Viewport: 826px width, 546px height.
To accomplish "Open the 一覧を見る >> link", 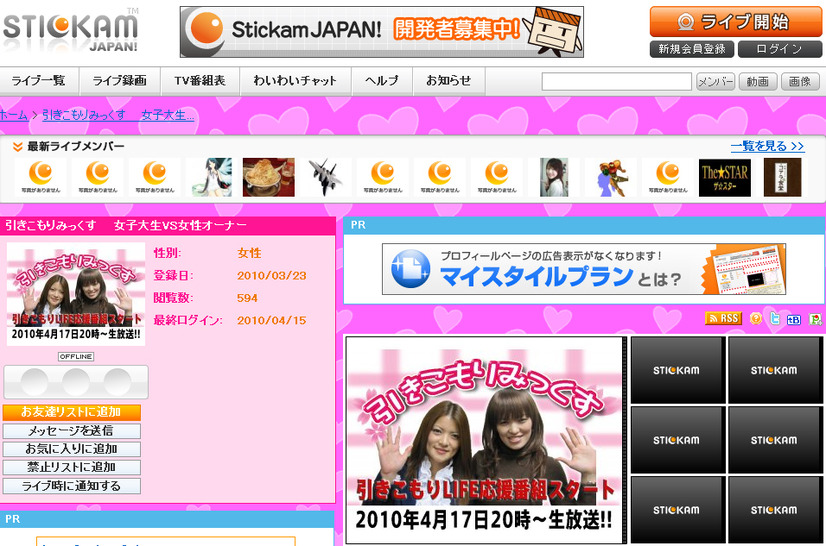I will [768, 147].
